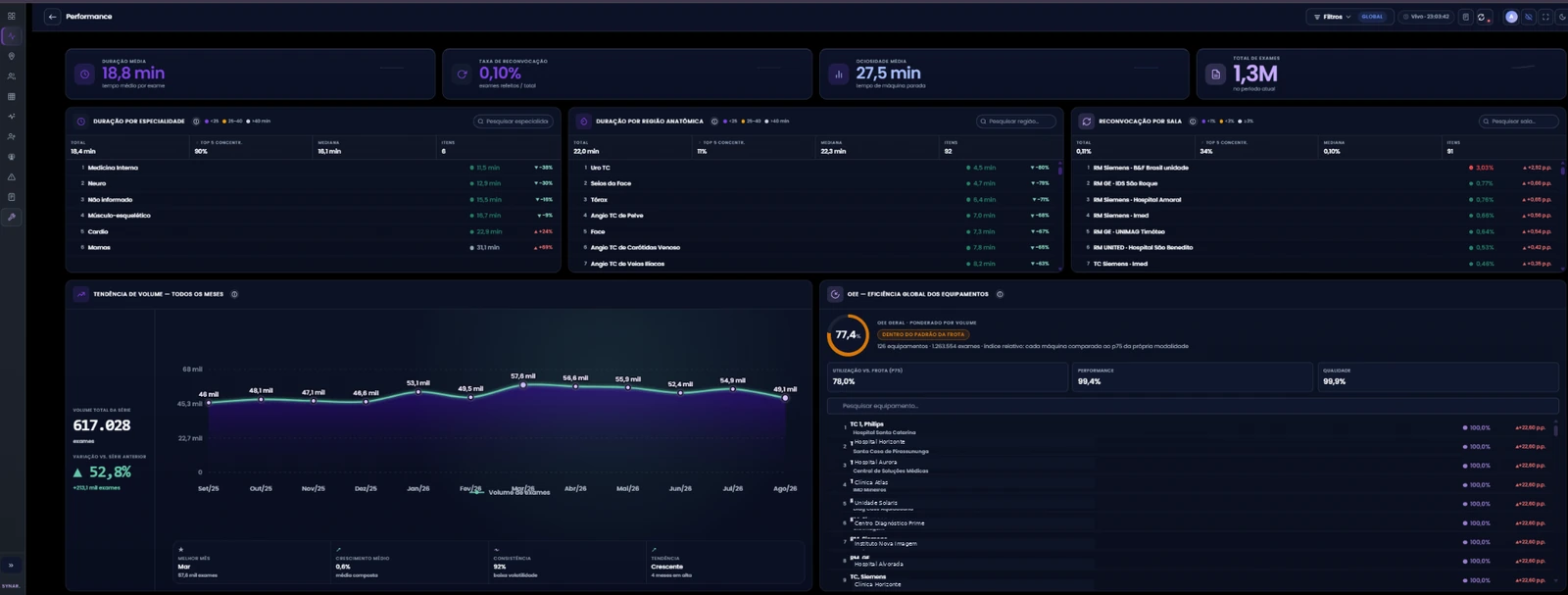1568x595 pixels.
Task: Select the Uro TC region row
Action: [813, 168]
